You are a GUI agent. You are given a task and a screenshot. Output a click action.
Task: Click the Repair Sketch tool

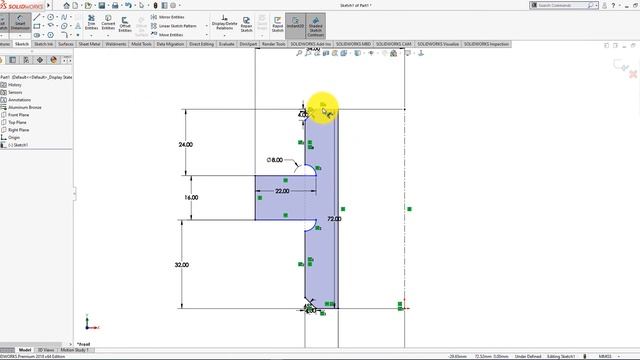[246, 24]
